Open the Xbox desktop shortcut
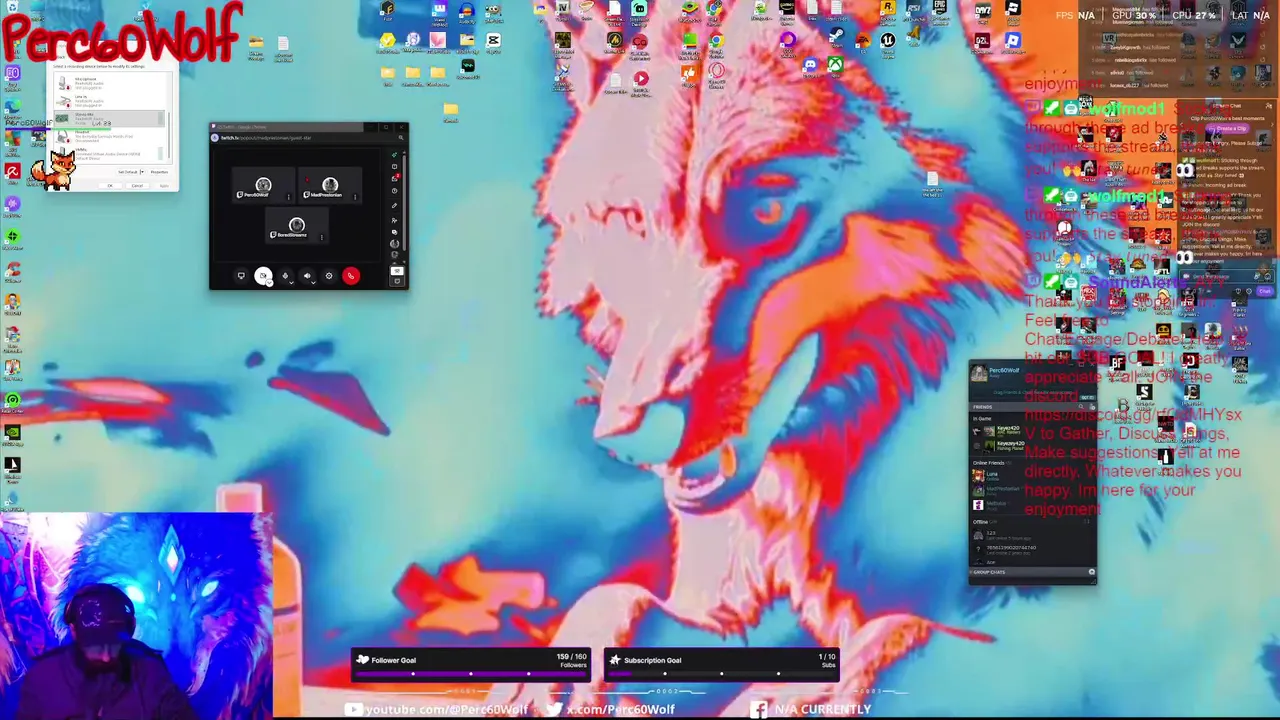 coord(836,67)
